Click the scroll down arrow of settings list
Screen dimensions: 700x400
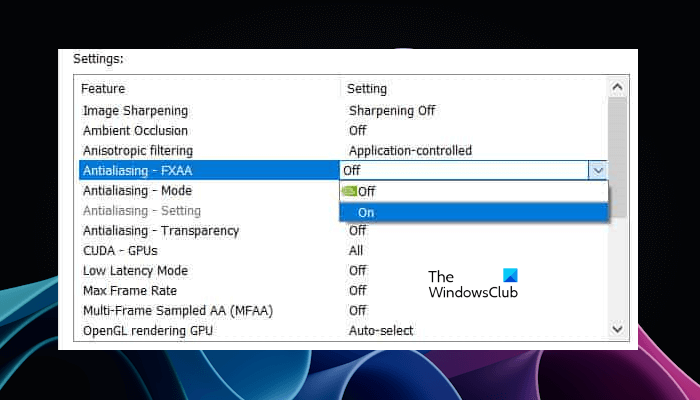click(x=617, y=329)
